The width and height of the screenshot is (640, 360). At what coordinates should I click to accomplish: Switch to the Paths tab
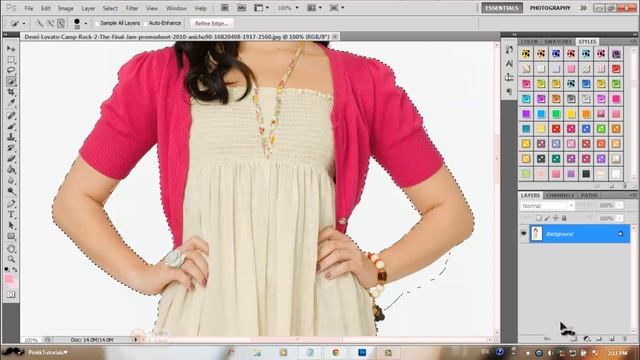click(x=589, y=196)
